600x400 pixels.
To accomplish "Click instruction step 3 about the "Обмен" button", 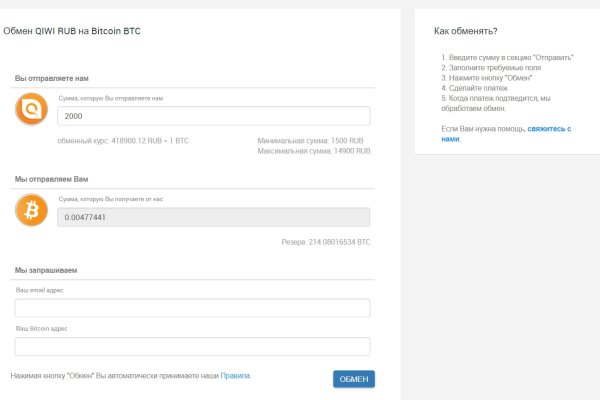I will point(487,77).
